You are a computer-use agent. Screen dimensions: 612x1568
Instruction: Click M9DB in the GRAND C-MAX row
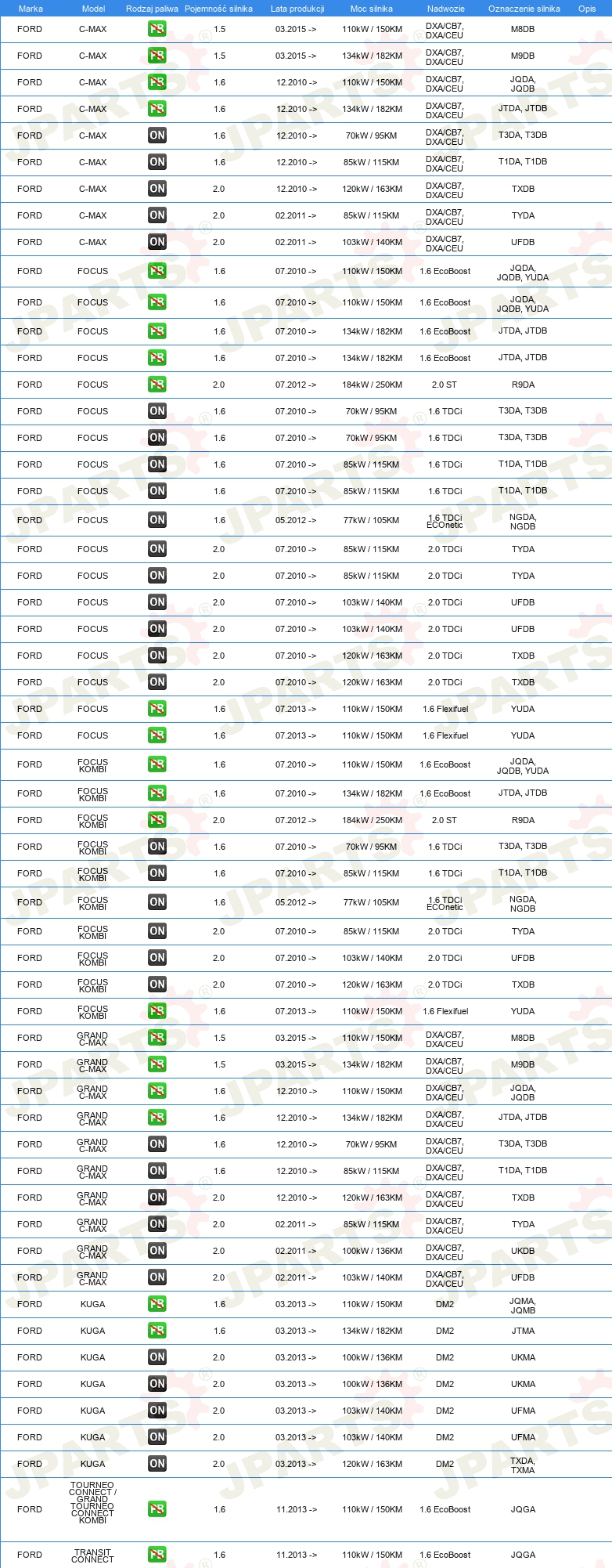523,1064
